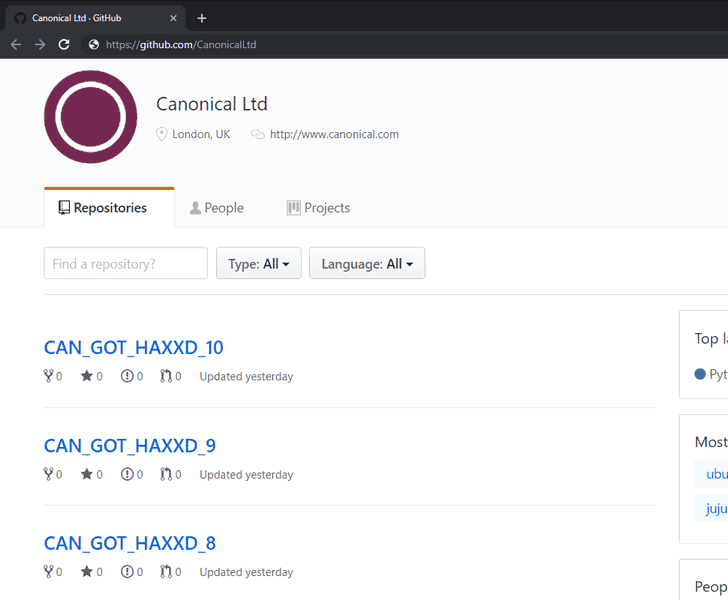The image size is (728, 600).
Task: Click the browser back arrow
Action: 16,45
